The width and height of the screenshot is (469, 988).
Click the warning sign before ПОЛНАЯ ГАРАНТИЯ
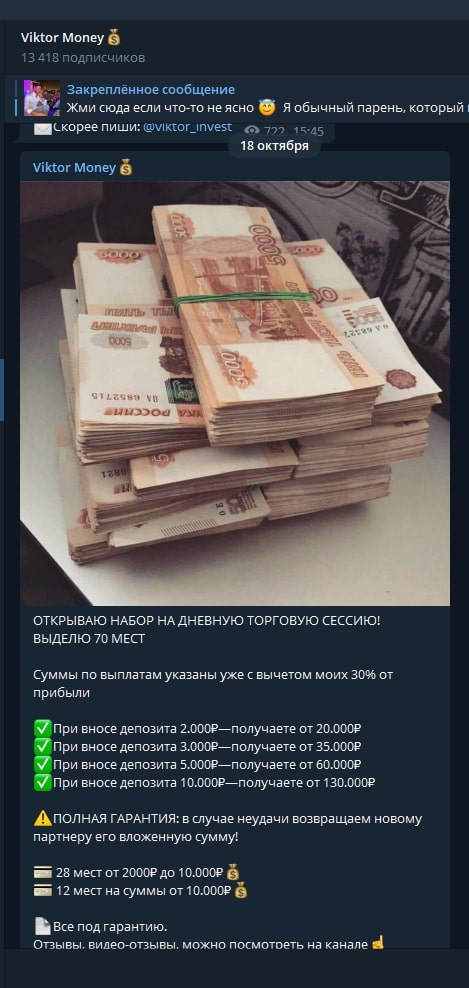[42, 819]
